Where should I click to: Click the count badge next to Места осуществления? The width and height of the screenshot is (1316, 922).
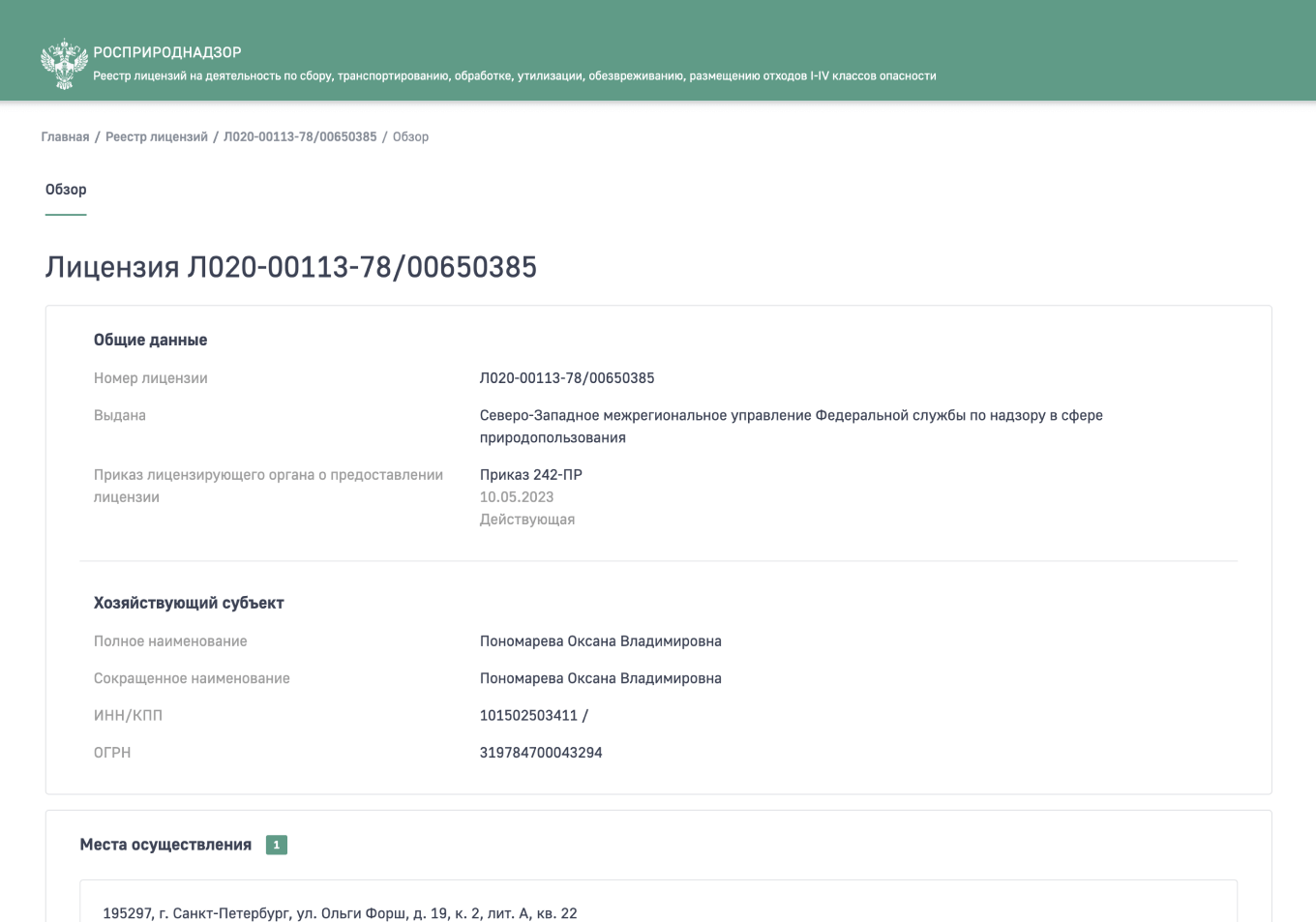coord(277,845)
